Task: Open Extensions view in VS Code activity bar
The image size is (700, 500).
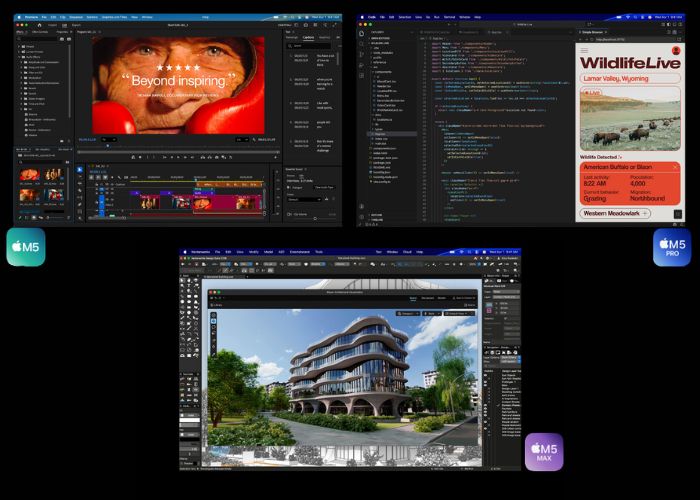Action: (x=361, y=75)
